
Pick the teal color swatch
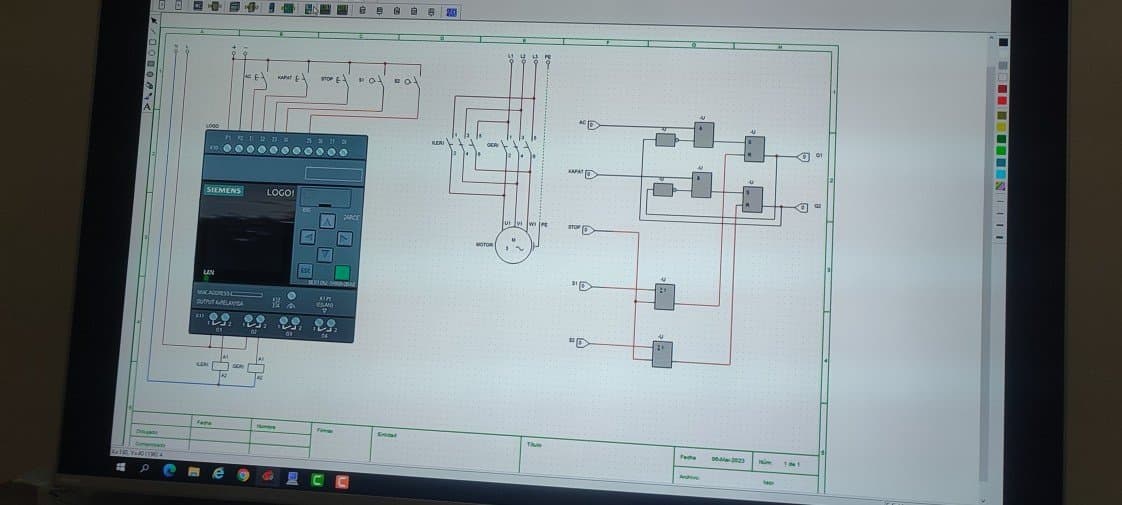(1001, 162)
